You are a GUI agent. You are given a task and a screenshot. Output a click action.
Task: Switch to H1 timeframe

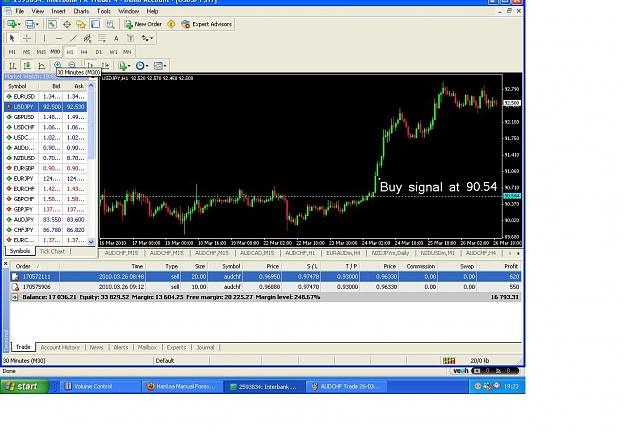(70, 52)
